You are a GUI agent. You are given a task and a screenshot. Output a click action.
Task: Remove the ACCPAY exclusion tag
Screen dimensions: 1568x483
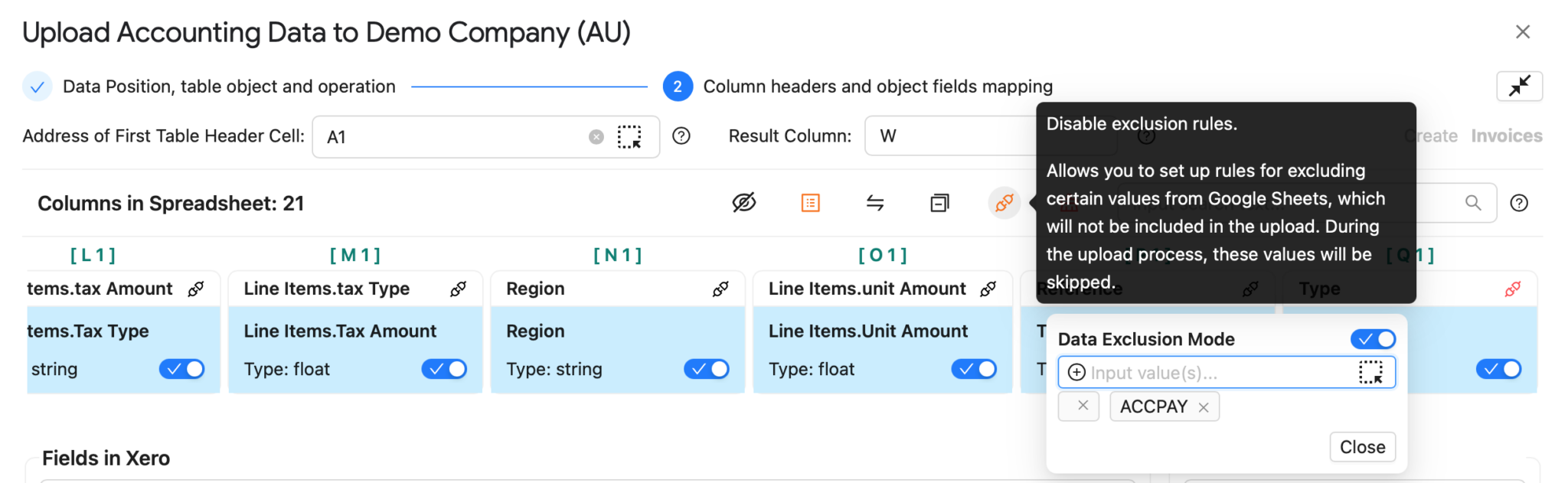point(1203,407)
